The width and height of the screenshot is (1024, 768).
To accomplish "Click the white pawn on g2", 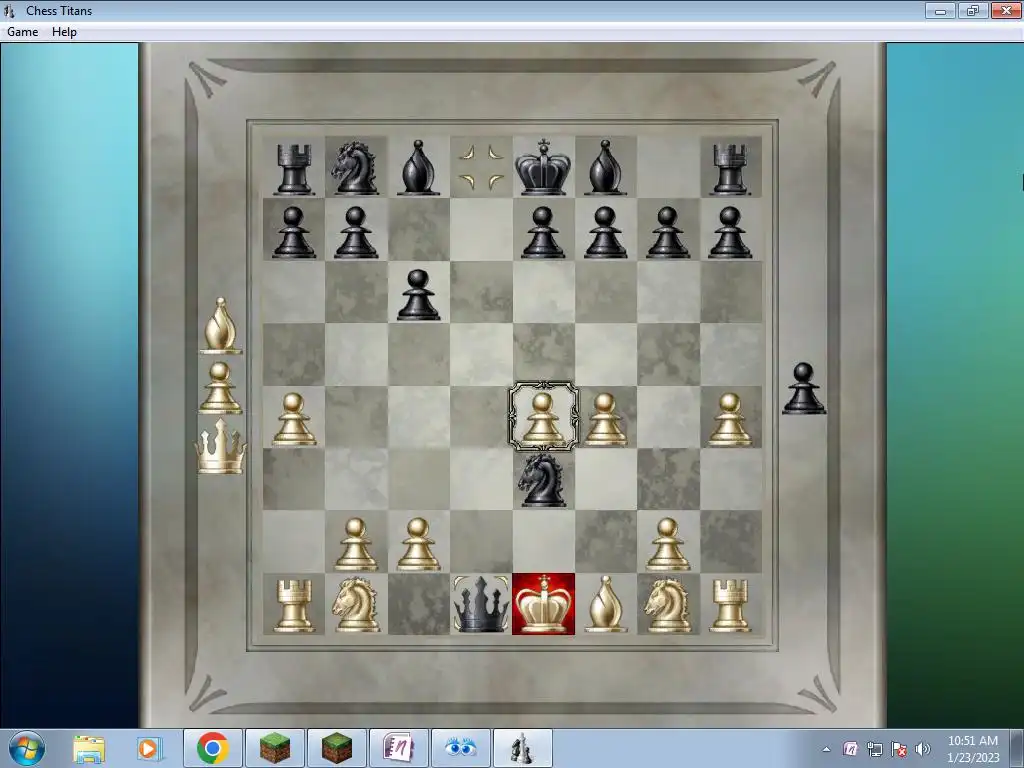I will [x=667, y=544].
